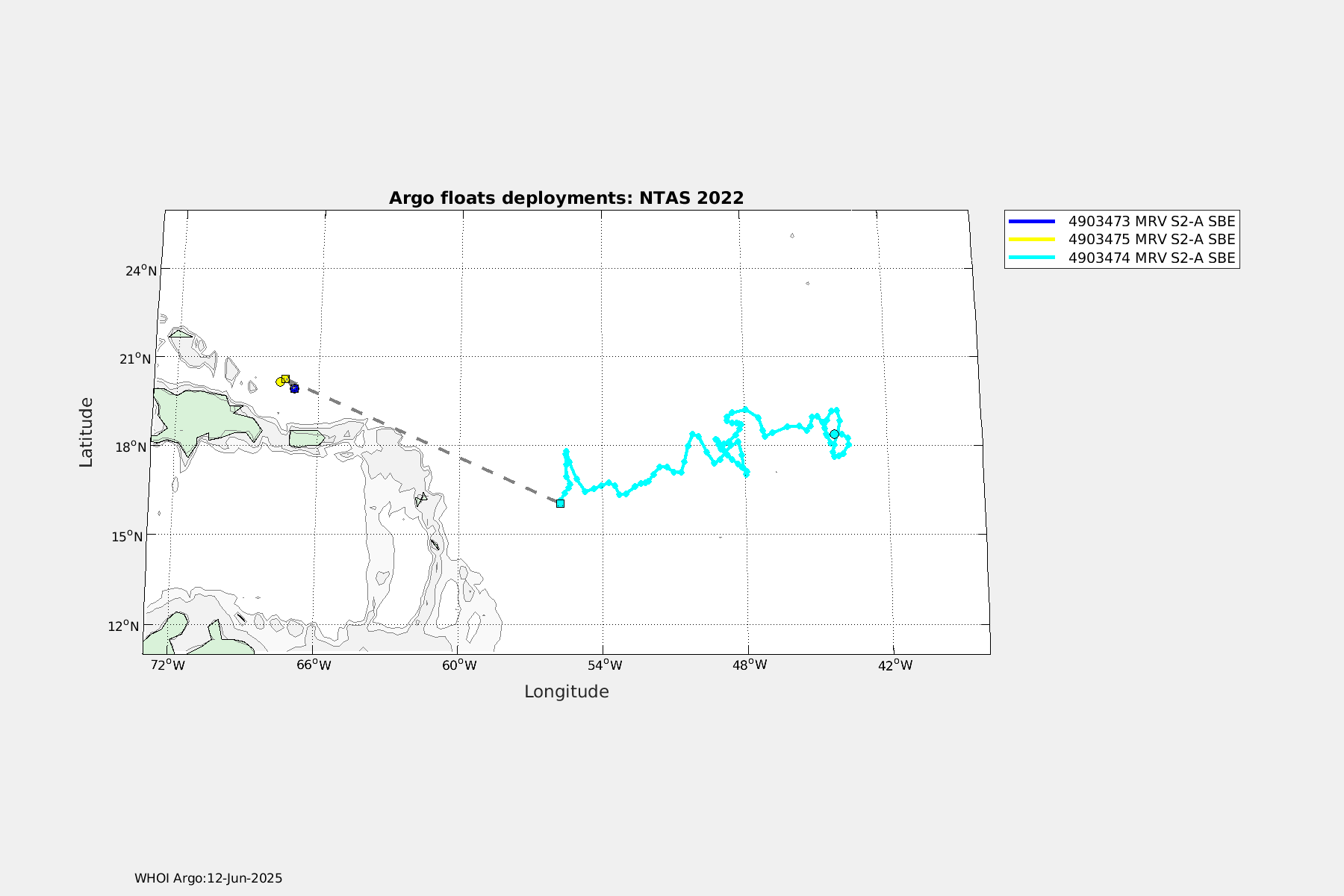Click the 60°W longitude tick label
1344x896 pixels.
459,665
